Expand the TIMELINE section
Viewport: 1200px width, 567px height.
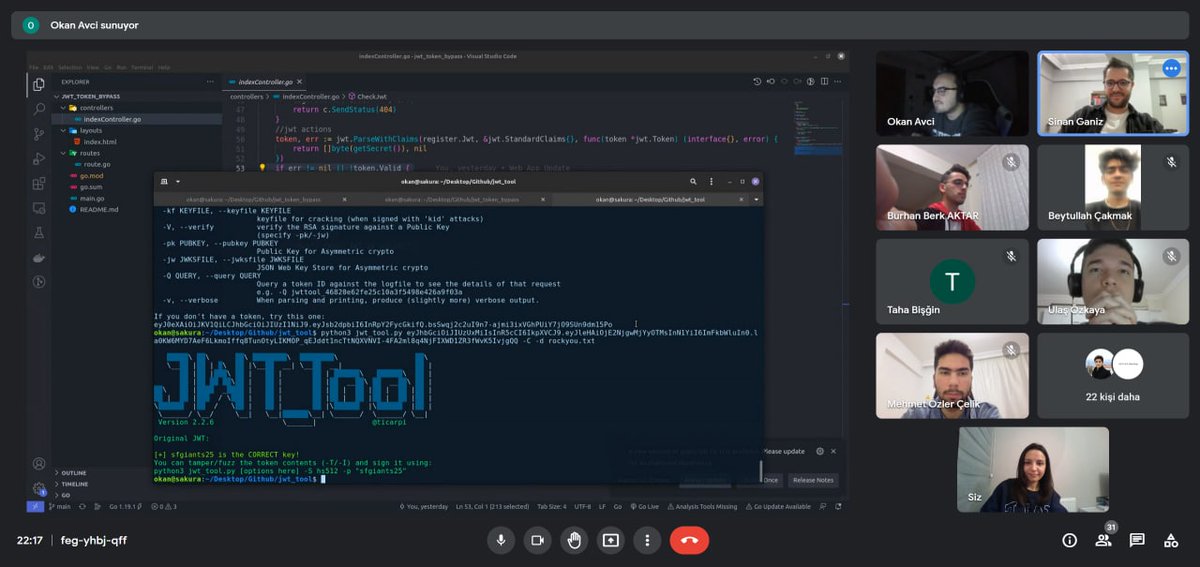tap(75, 484)
